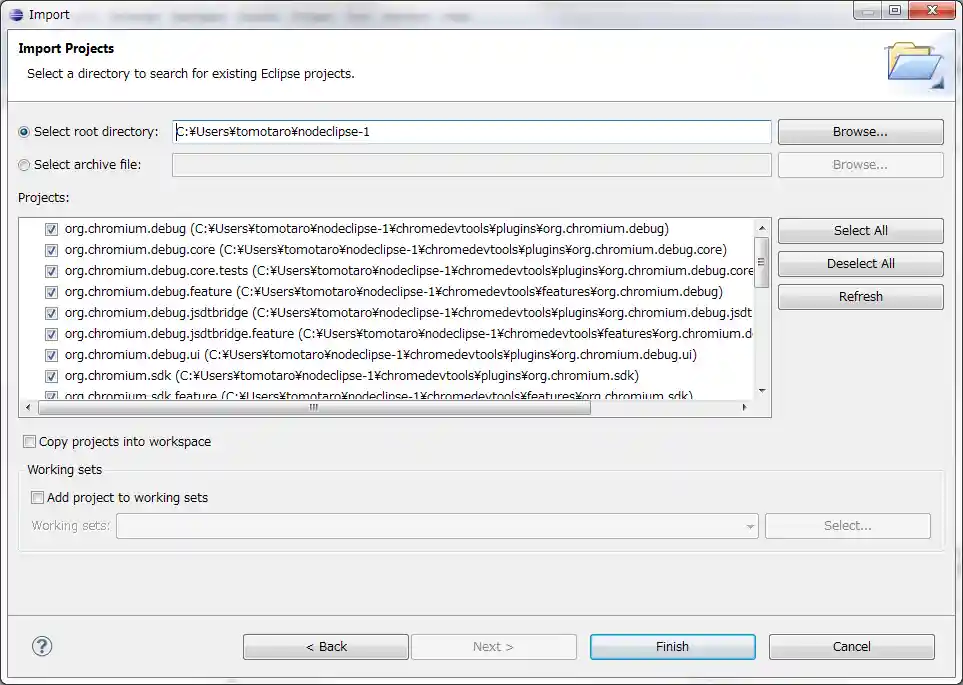This screenshot has height=685, width=963.
Task: Enable 'Add project to working sets'
Action: point(37,497)
